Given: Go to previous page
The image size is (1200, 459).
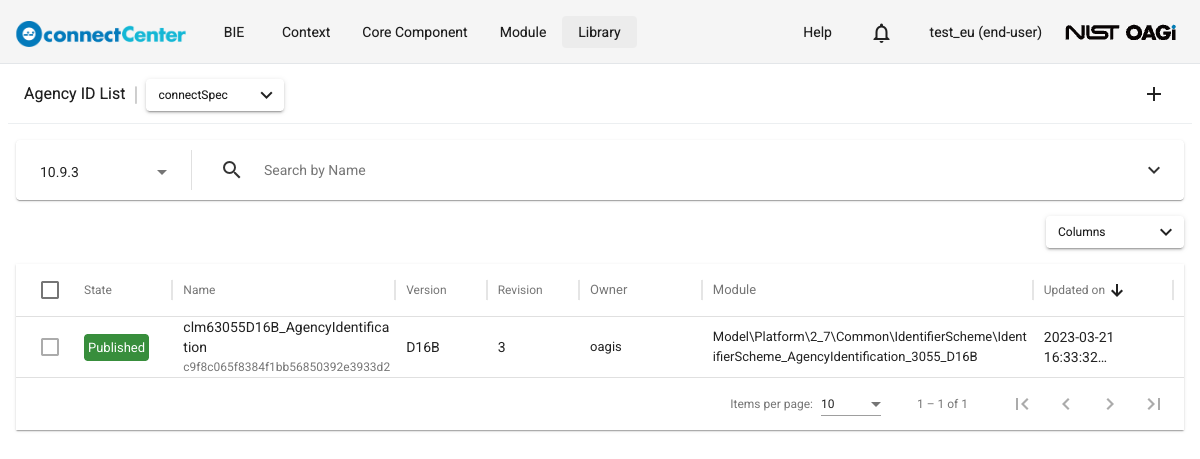Looking at the screenshot, I should (1066, 404).
